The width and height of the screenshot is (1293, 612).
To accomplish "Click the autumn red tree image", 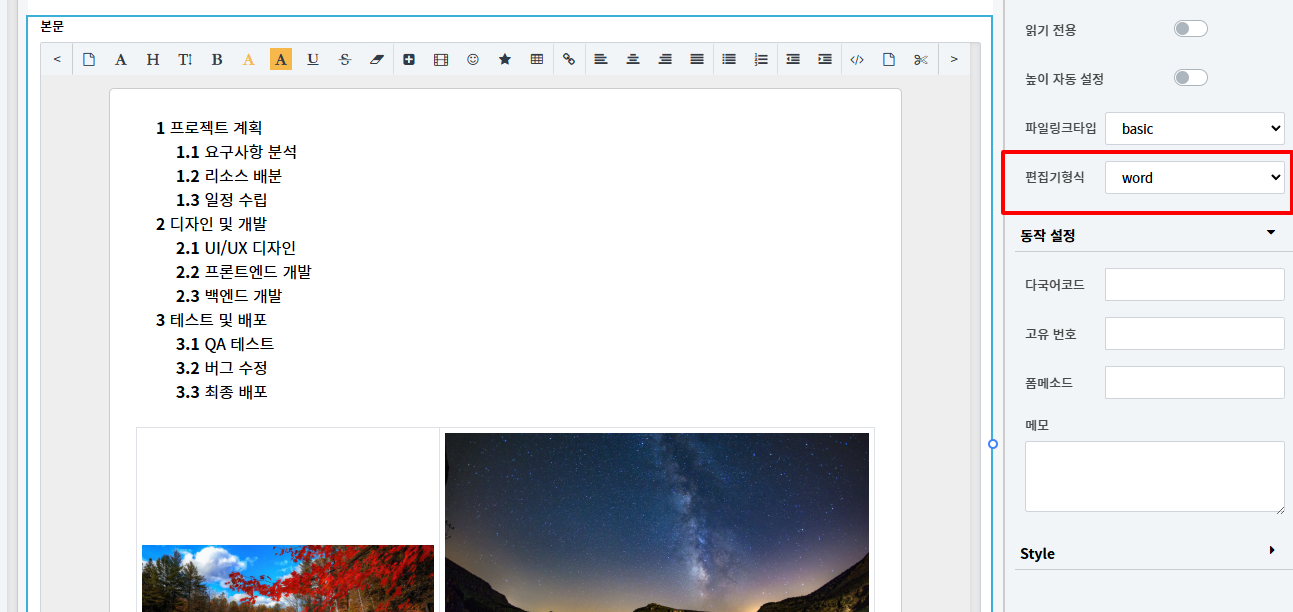I will (x=288, y=578).
